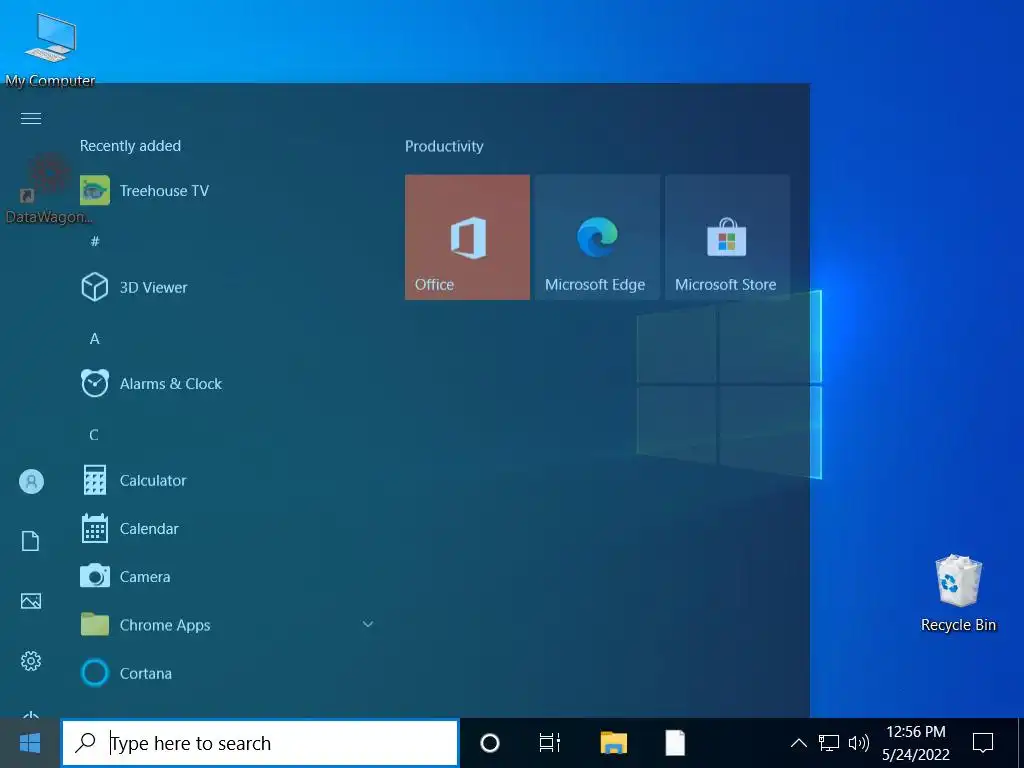Image resolution: width=1024 pixels, height=768 pixels.
Task: Open the Office tile
Action: (x=467, y=237)
